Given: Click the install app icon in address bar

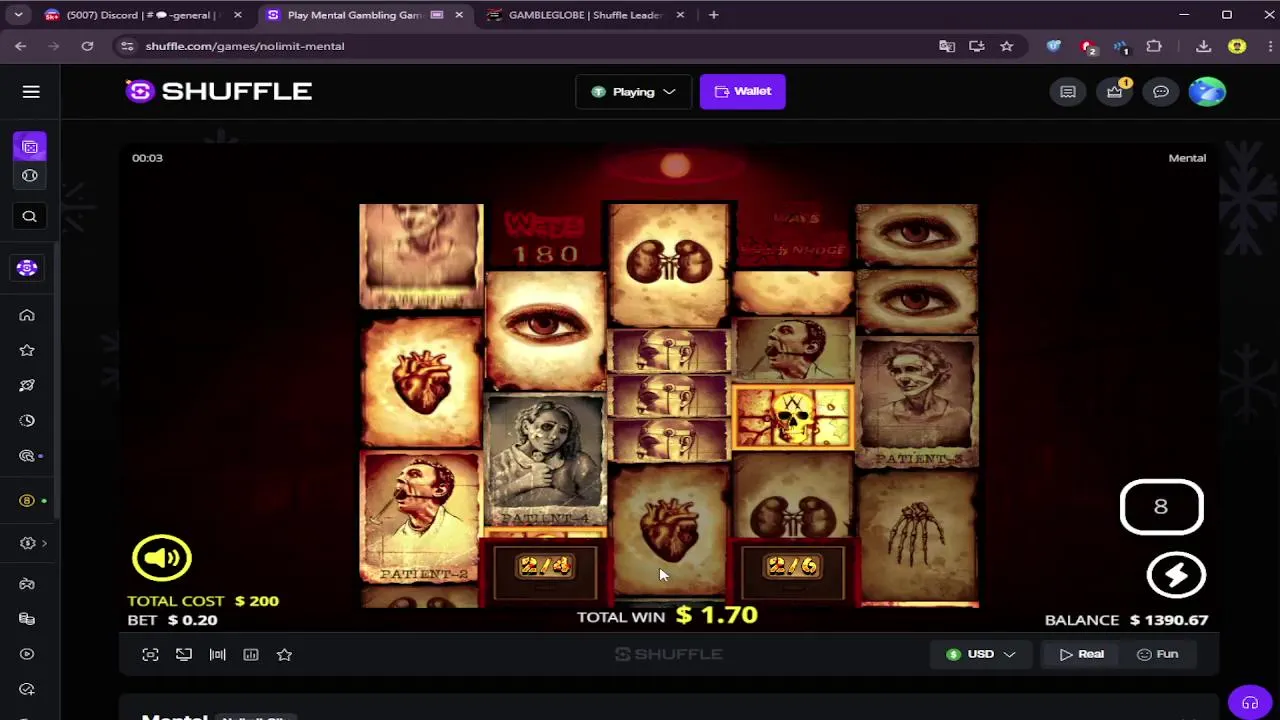Looking at the screenshot, I should (x=977, y=46).
